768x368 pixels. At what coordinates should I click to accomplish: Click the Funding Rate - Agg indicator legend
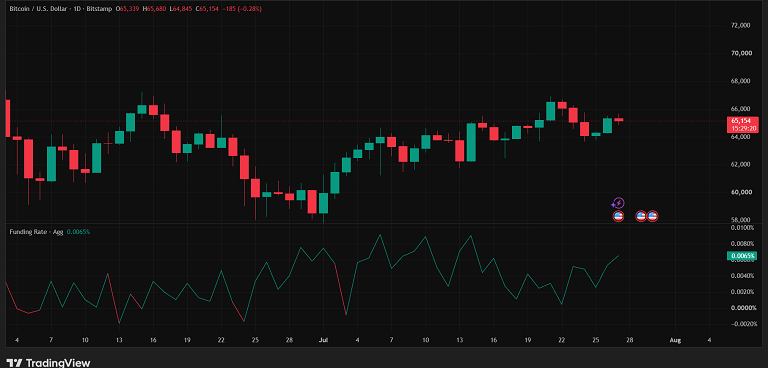36,231
